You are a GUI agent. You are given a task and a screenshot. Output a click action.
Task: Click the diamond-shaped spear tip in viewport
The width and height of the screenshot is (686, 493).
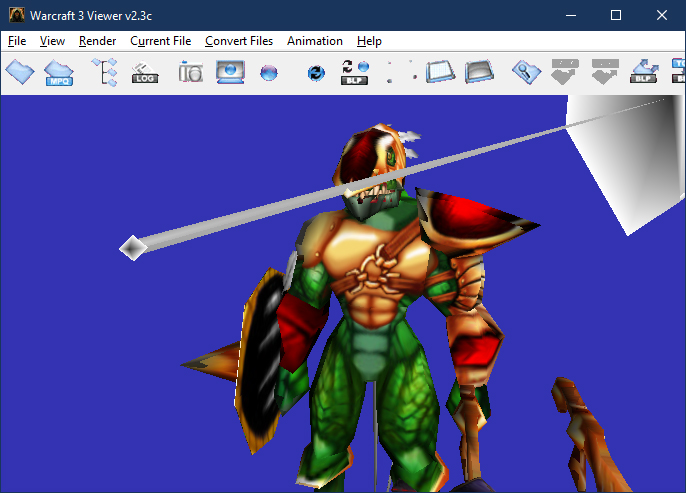(133, 248)
